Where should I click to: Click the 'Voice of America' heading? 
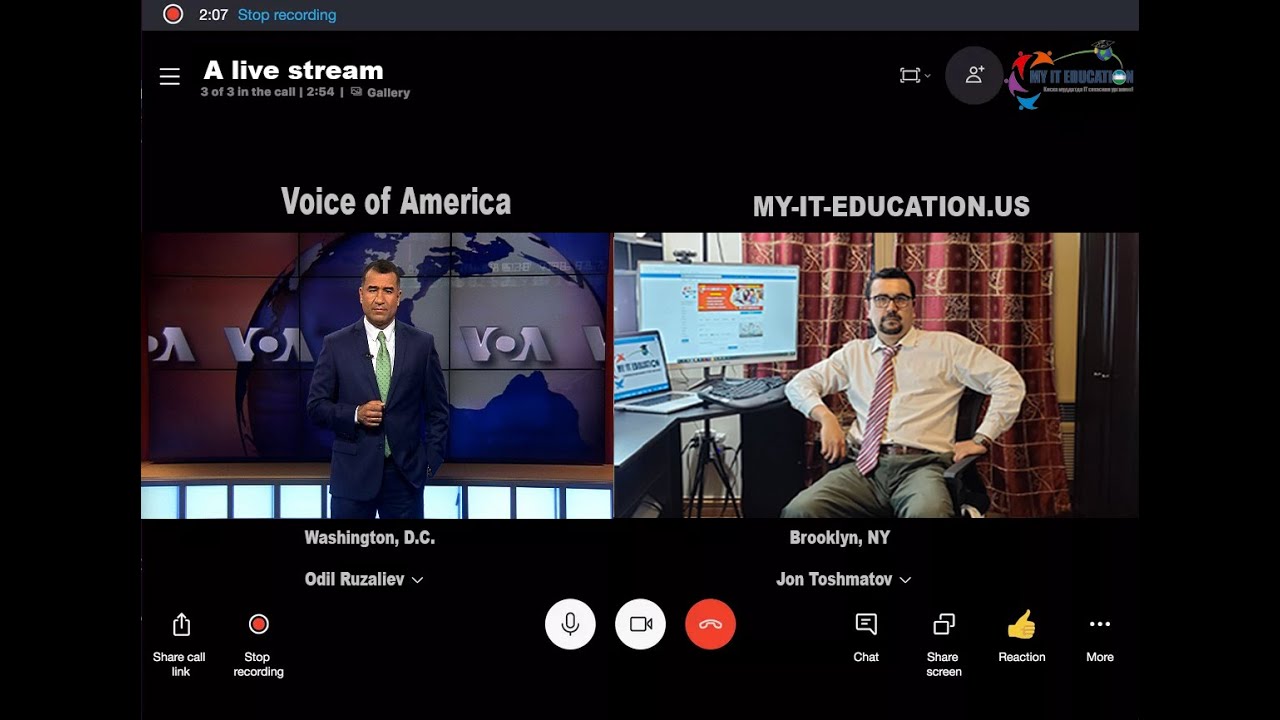396,202
